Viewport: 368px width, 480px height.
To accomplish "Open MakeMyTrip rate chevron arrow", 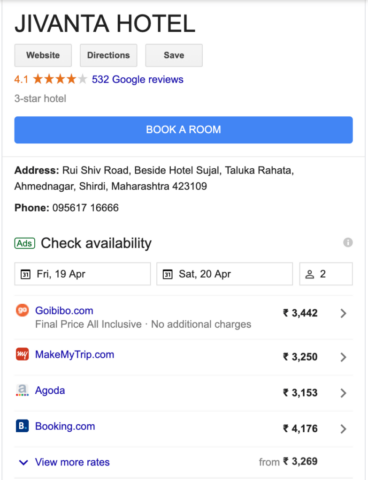I will tap(343, 357).
